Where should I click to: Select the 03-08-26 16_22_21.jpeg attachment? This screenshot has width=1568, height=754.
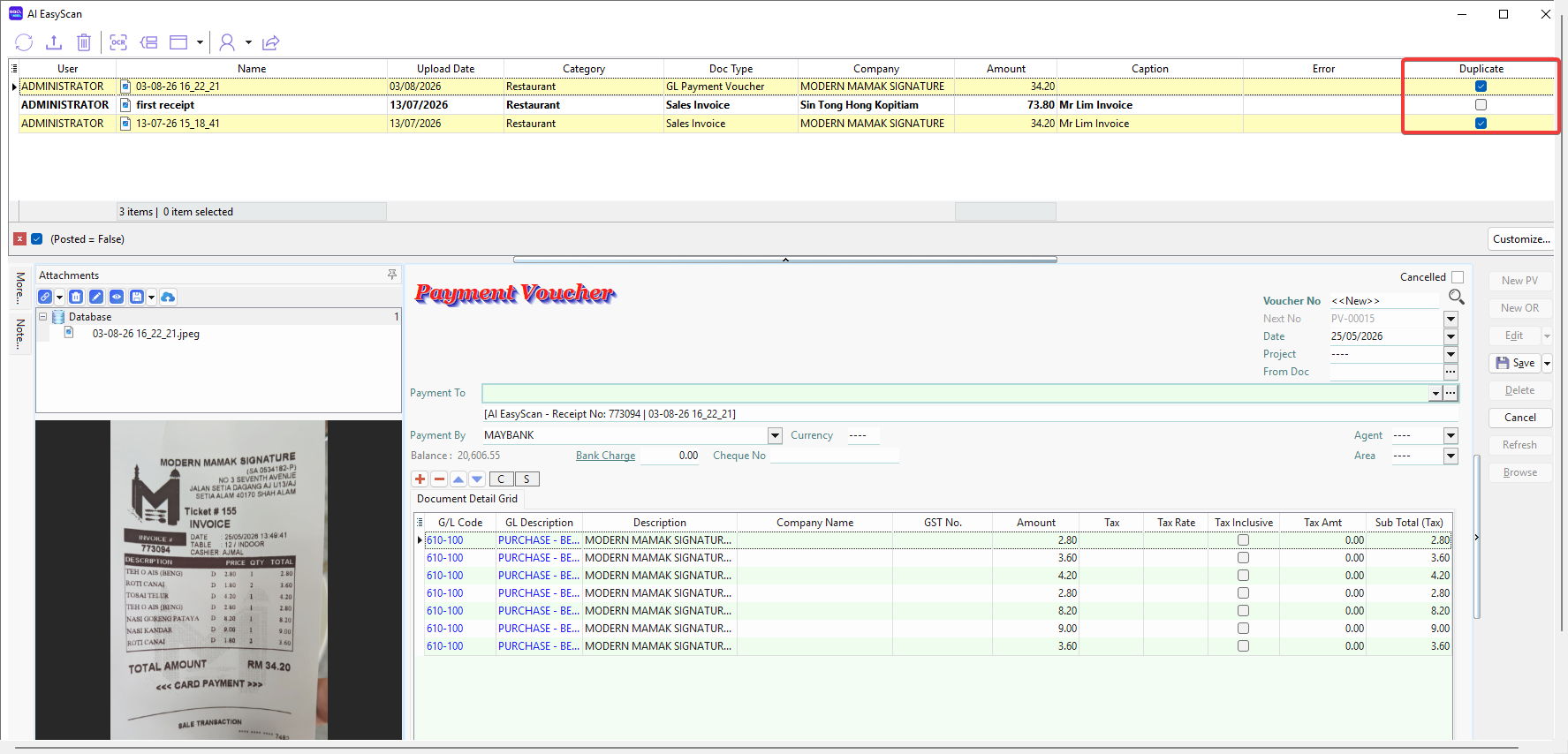(146, 334)
